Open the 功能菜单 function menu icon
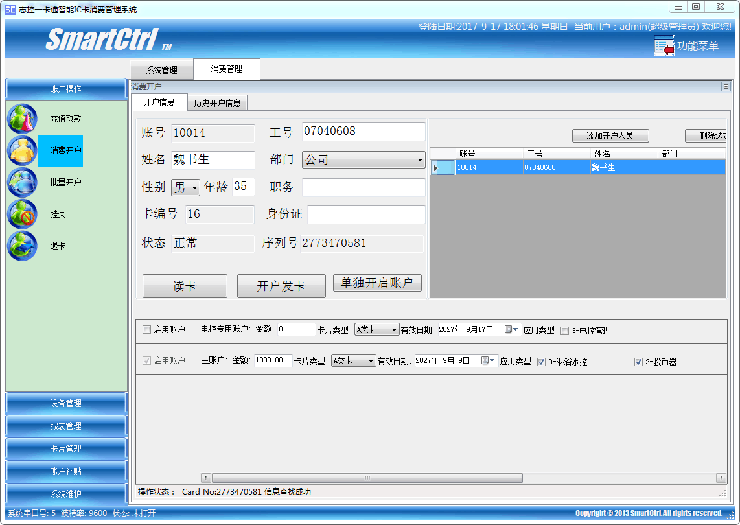 tap(666, 46)
